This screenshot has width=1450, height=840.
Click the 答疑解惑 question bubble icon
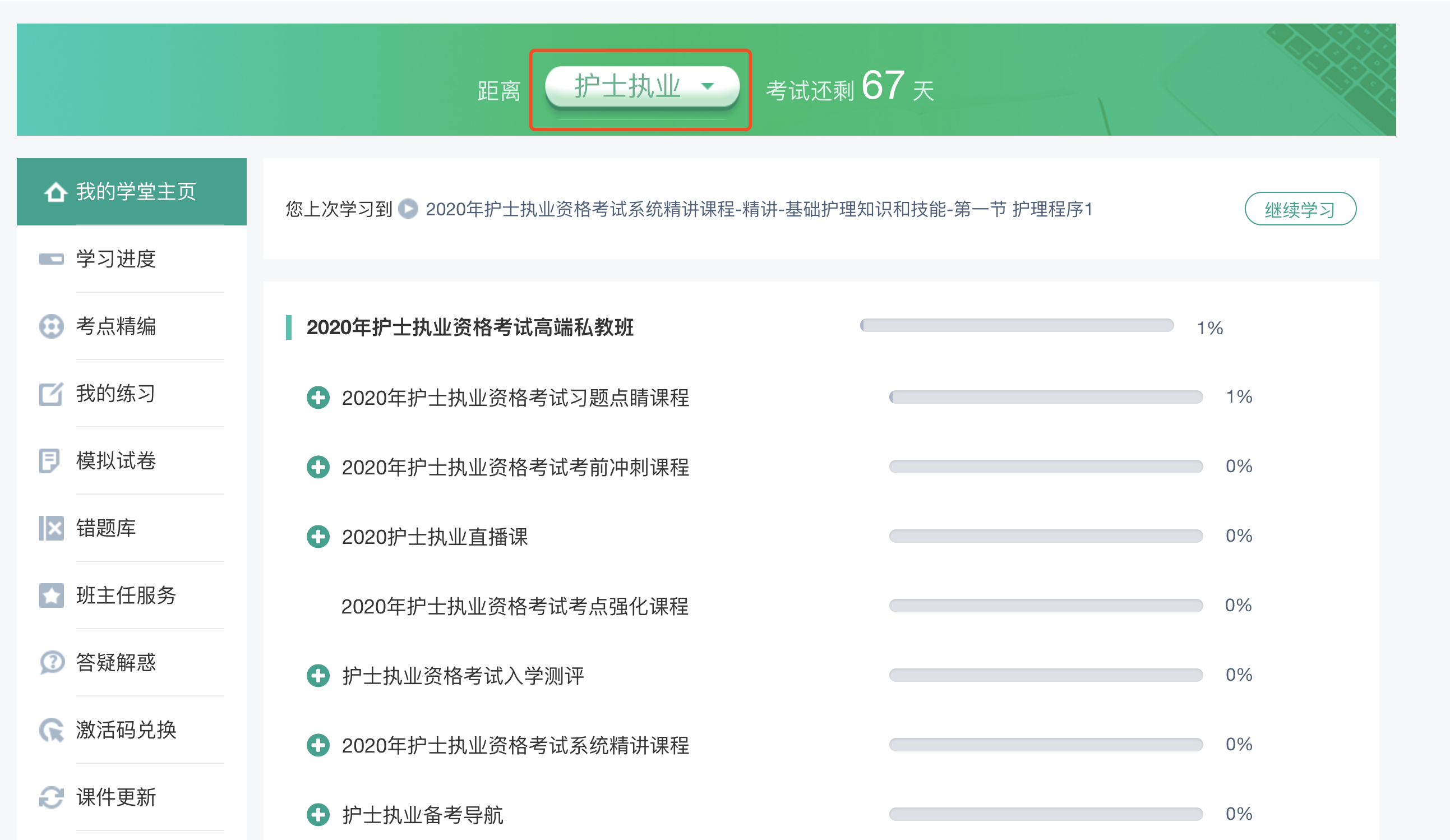[x=52, y=662]
